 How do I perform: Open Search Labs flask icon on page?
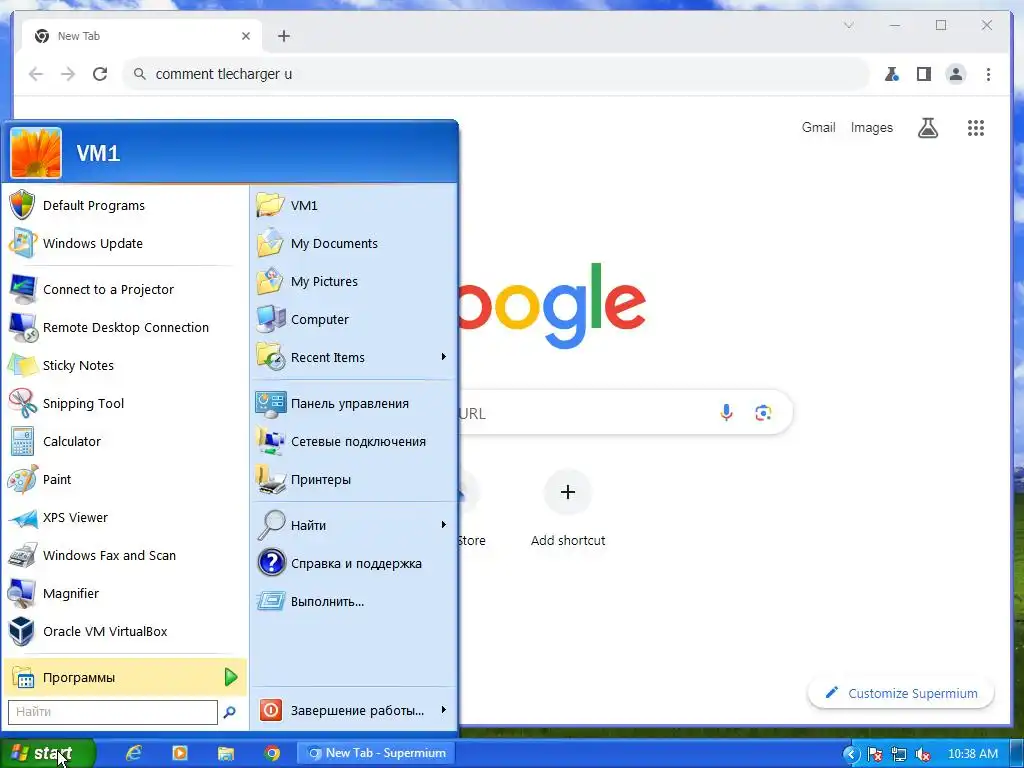pos(928,128)
